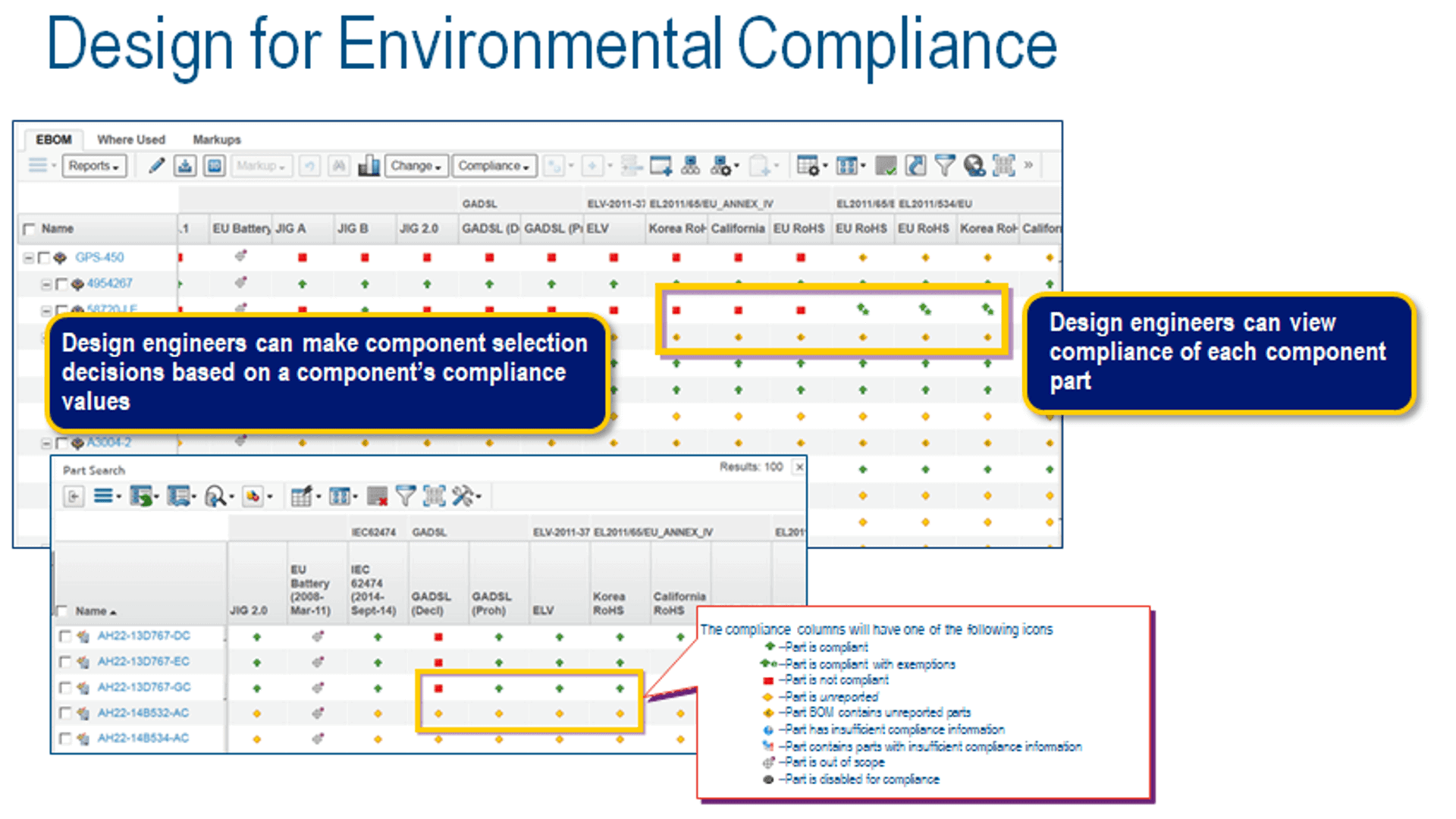
Task: Click the green-arrow list icon in Part Search toolbar
Action: click(143, 497)
